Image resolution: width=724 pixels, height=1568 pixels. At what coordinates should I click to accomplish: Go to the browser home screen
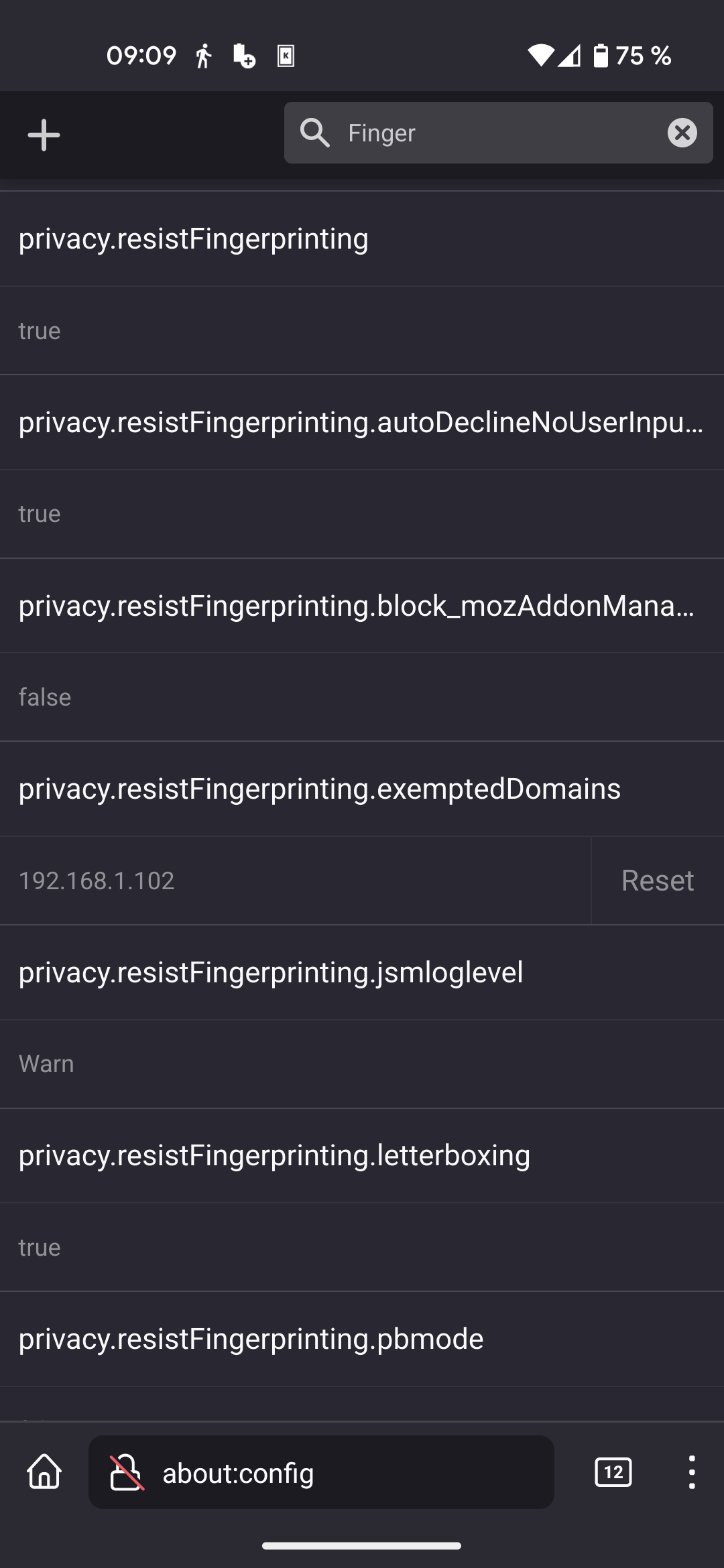44,1472
